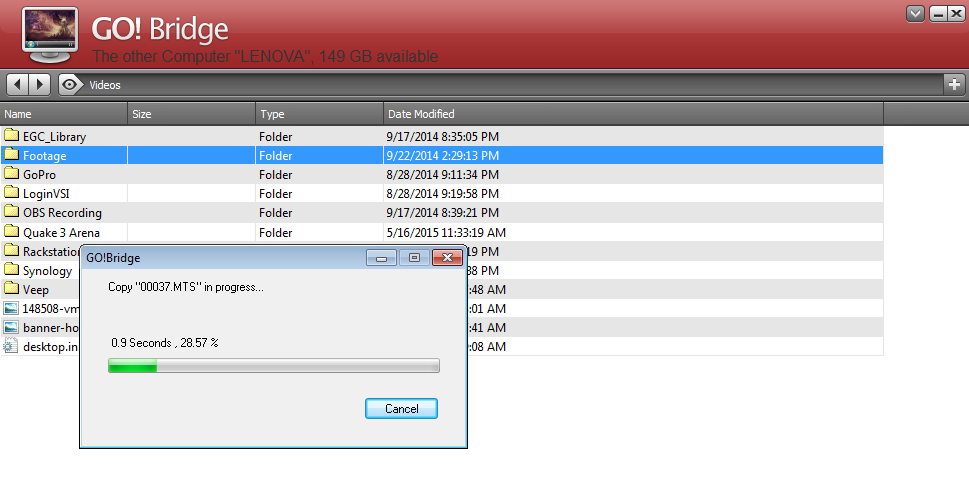Click the OBS Recording folder name

[62, 213]
